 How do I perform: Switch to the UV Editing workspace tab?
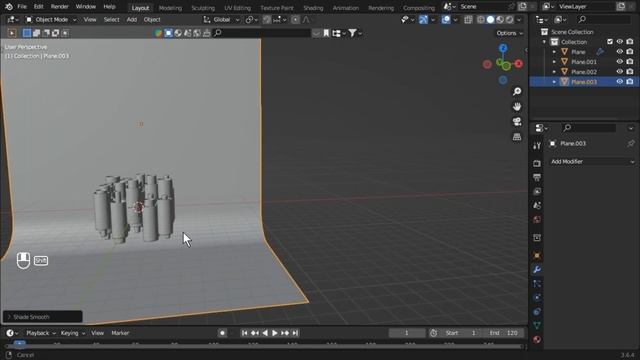tap(238, 8)
